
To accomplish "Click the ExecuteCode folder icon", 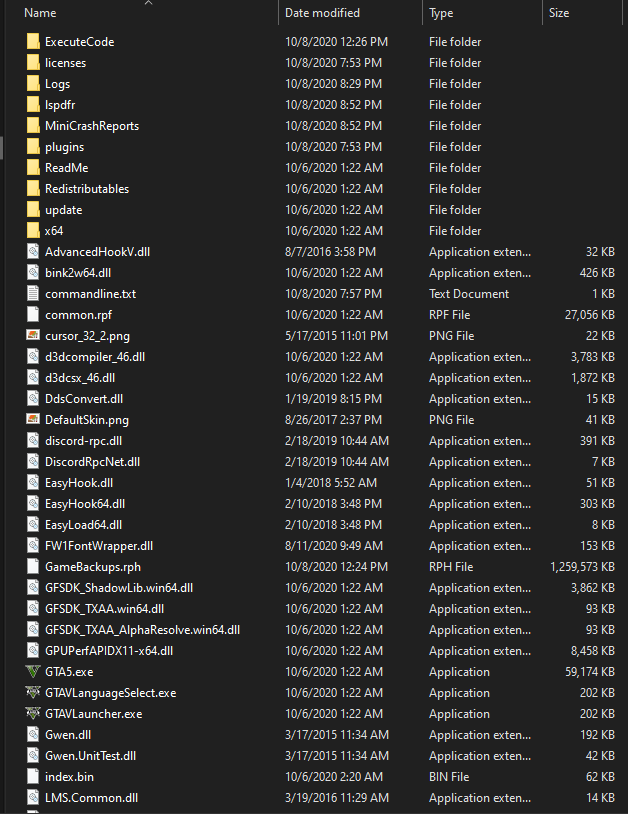I will coord(33,42).
